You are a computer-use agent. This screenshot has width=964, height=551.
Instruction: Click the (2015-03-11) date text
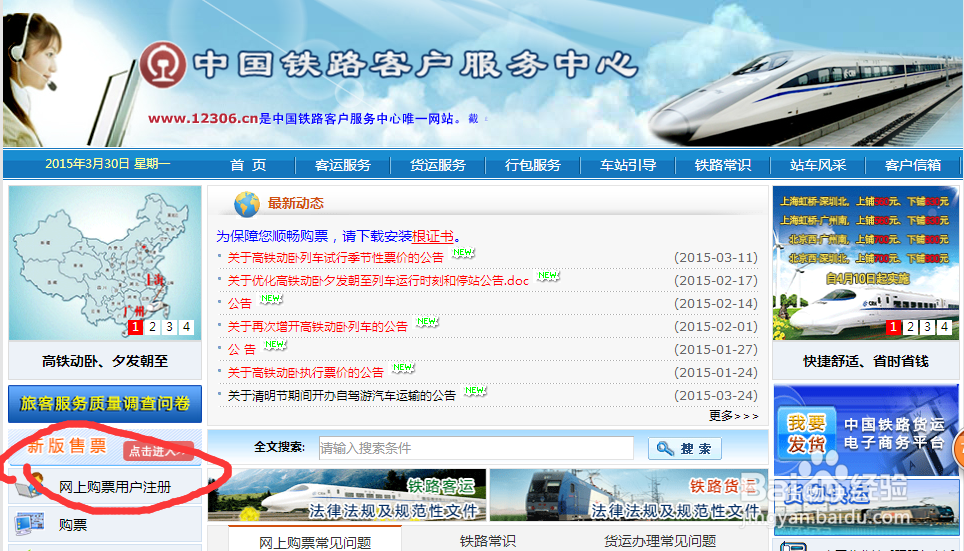pos(716,258)
